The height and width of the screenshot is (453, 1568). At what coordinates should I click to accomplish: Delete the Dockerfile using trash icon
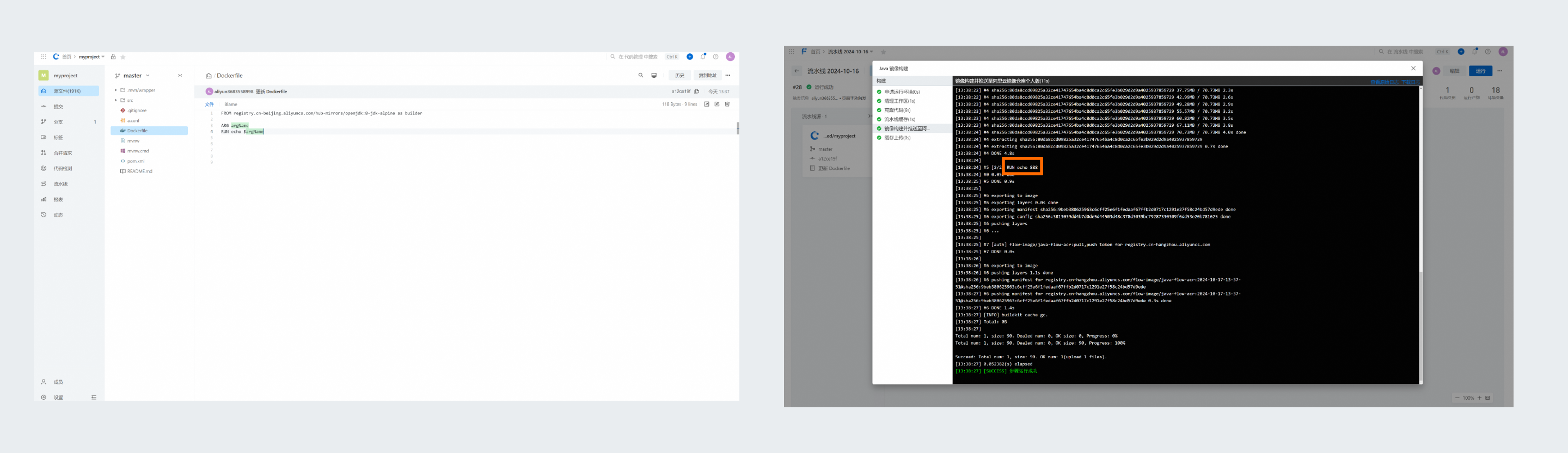727,104
